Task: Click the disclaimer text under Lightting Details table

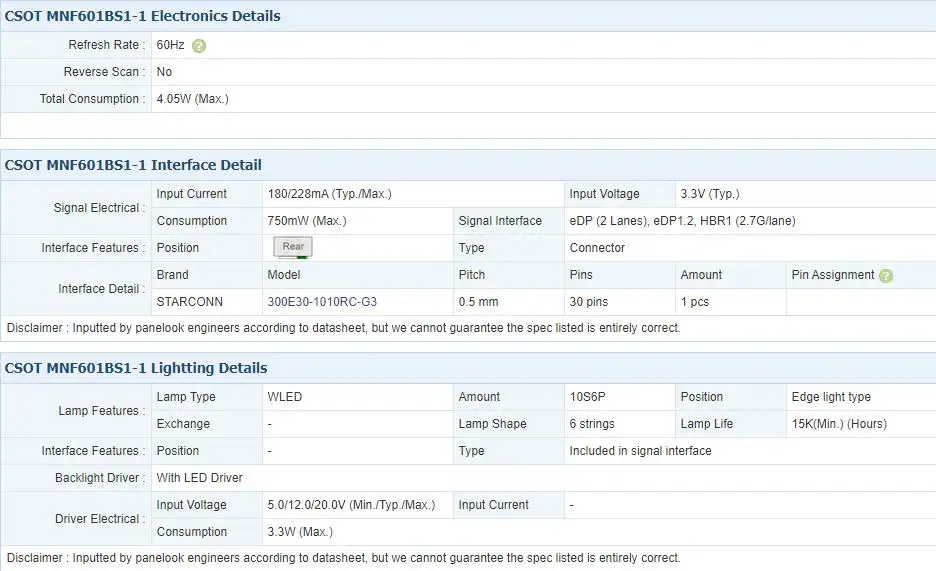Action: [343, 558]
